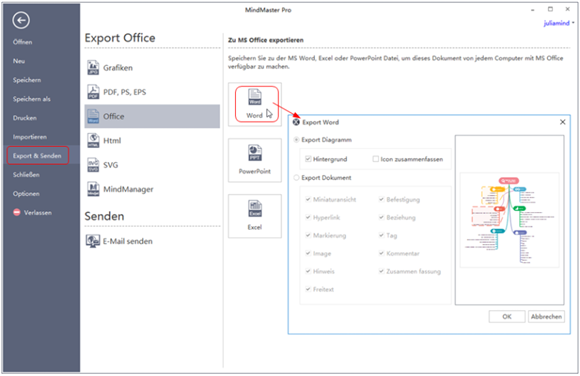The height and width of the screenshot is (376, 580).
Task: Click the Export Word dialog title icon
Action: pos(296,122)
